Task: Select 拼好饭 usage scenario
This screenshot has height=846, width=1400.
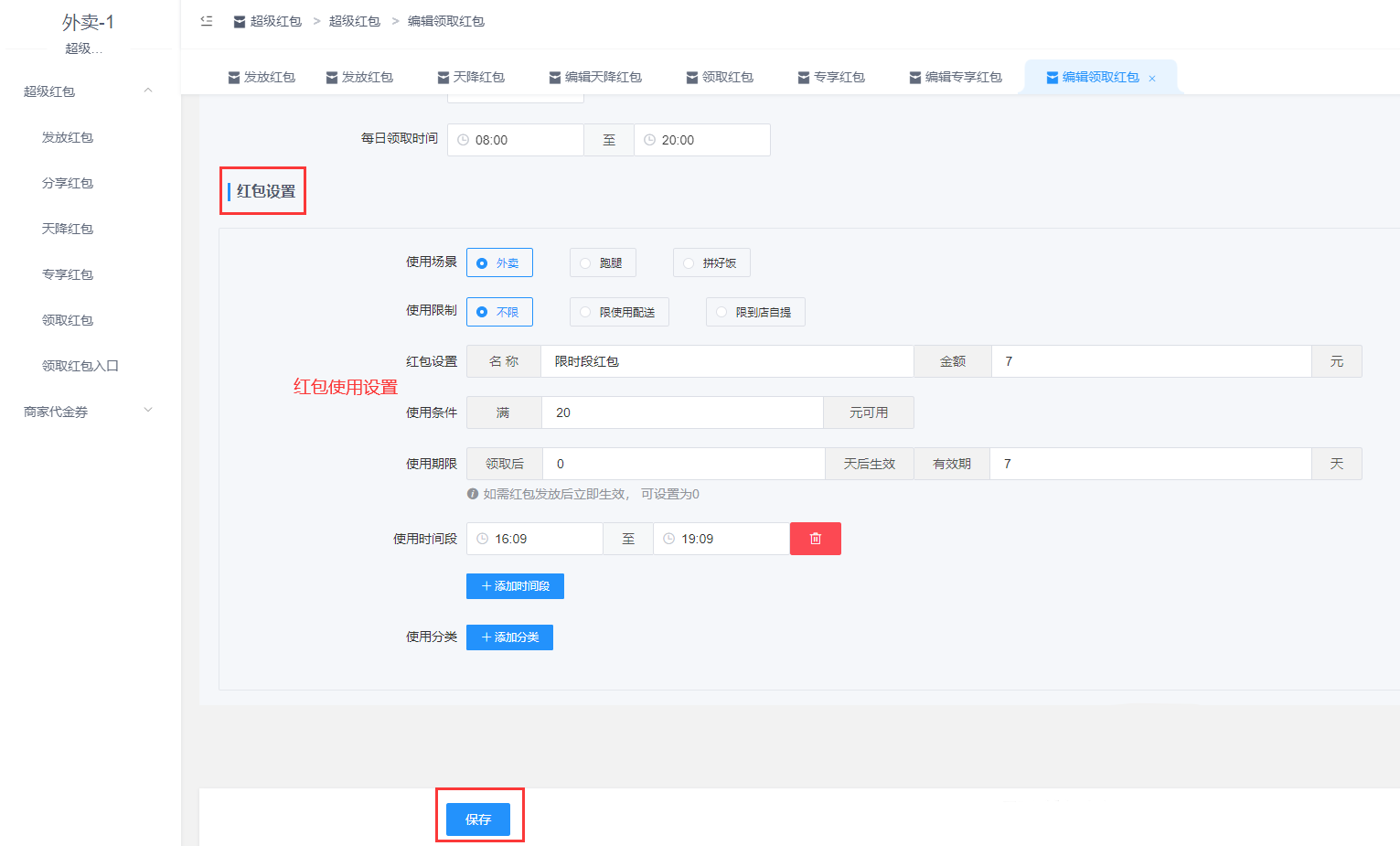Action: pyautogui.click(x=711, y=262)
